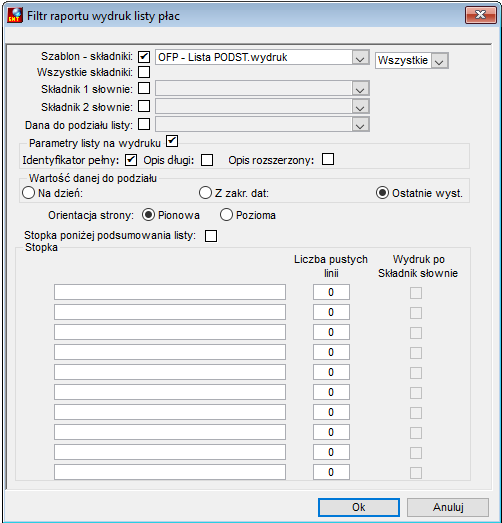The image size is (502, 523).
Task: Click the Wydruk po Składnik słownie header
Action: (418, 266)
